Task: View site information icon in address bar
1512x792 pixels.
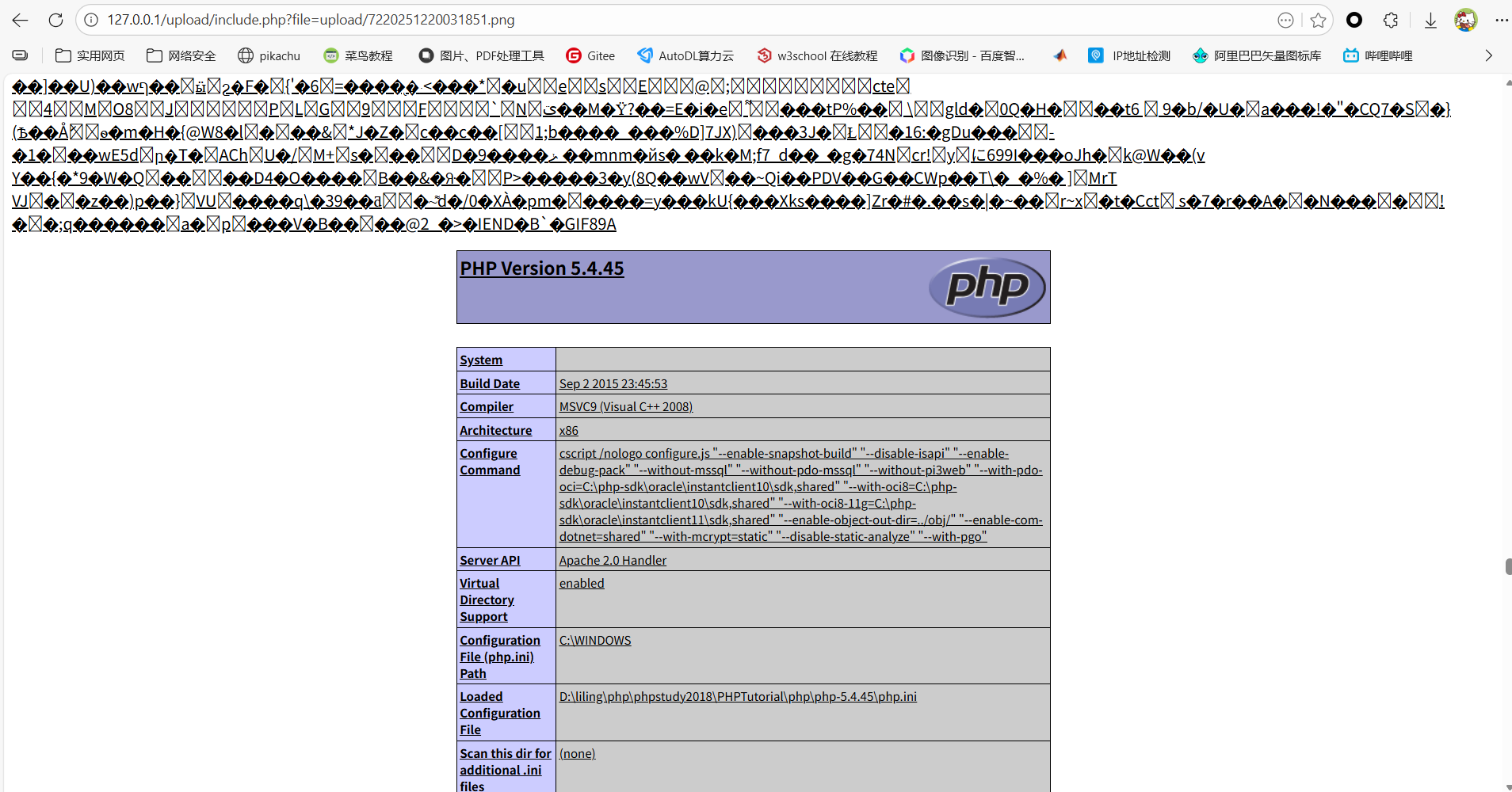Action: pos(92,20)
